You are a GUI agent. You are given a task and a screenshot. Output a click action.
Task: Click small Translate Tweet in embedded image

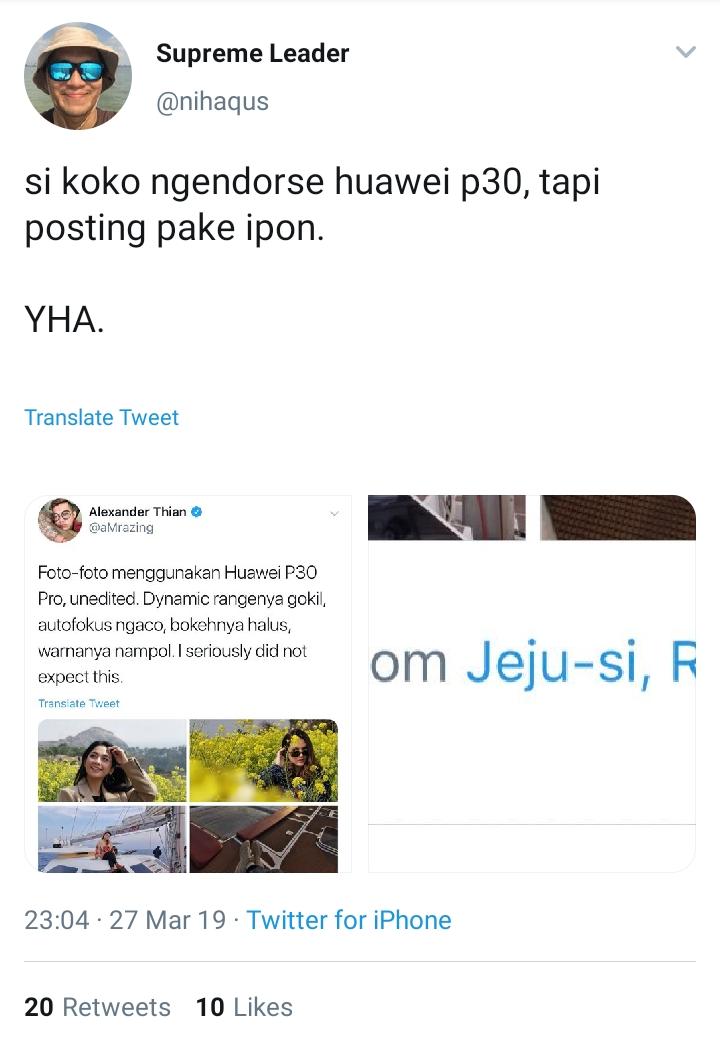pos(78,703)
